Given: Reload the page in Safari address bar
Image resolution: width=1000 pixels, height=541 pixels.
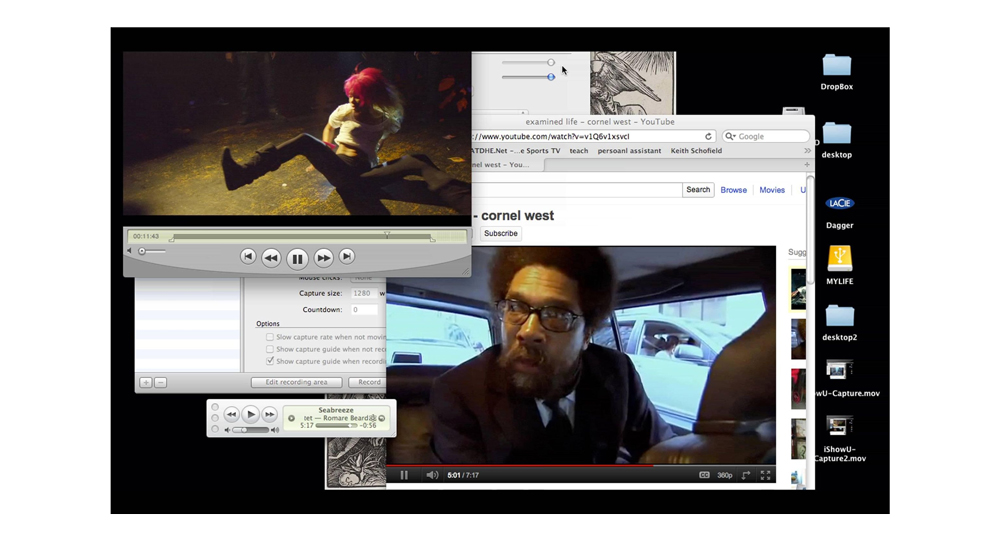Looking at the screenshot, I should pyautogui.click(x=708, y=137).
